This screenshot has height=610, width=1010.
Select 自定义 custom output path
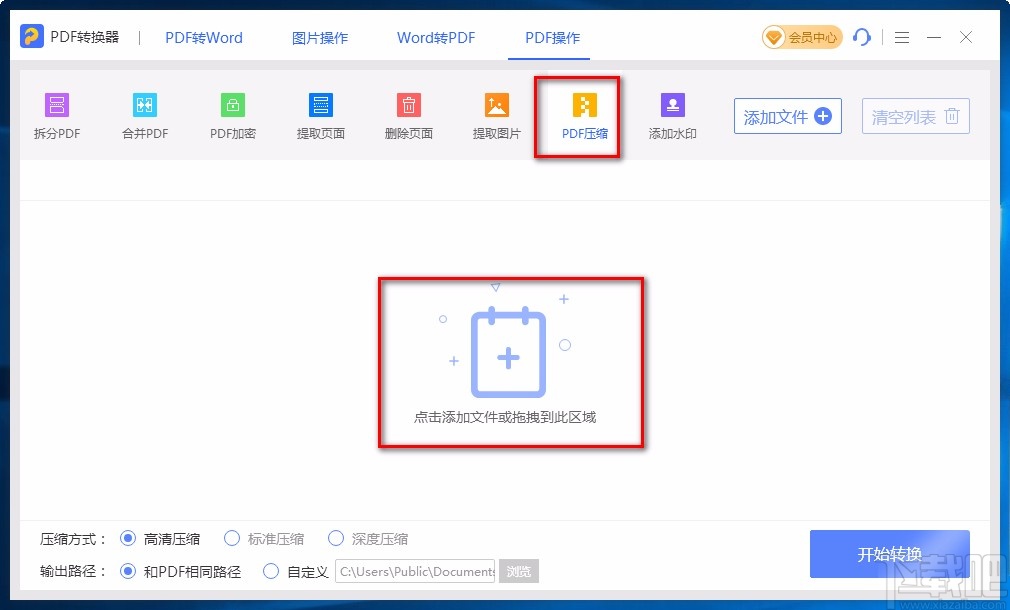(271, 571)
